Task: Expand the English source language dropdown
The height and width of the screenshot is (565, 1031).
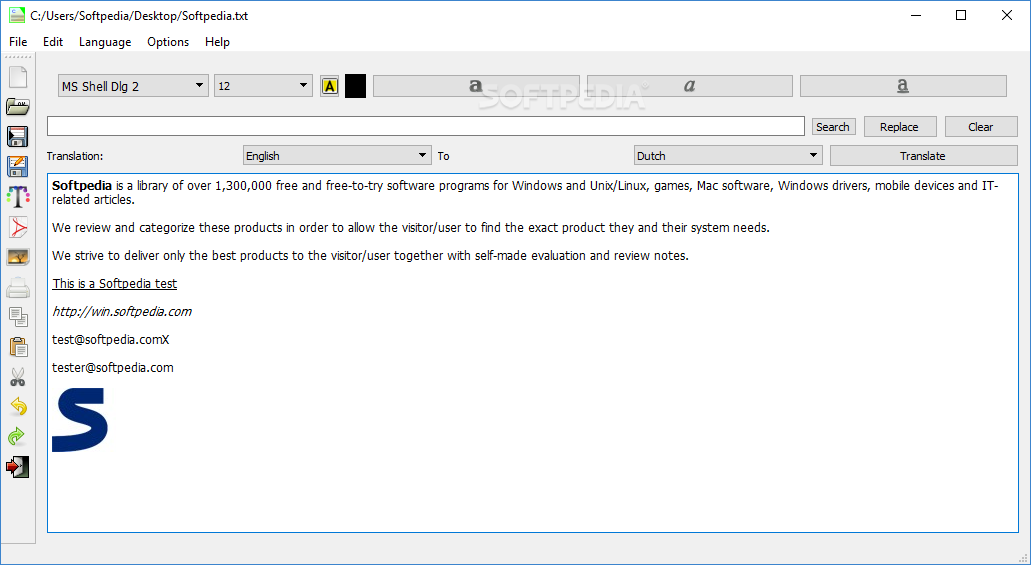Action: click(x=337, y=156)
